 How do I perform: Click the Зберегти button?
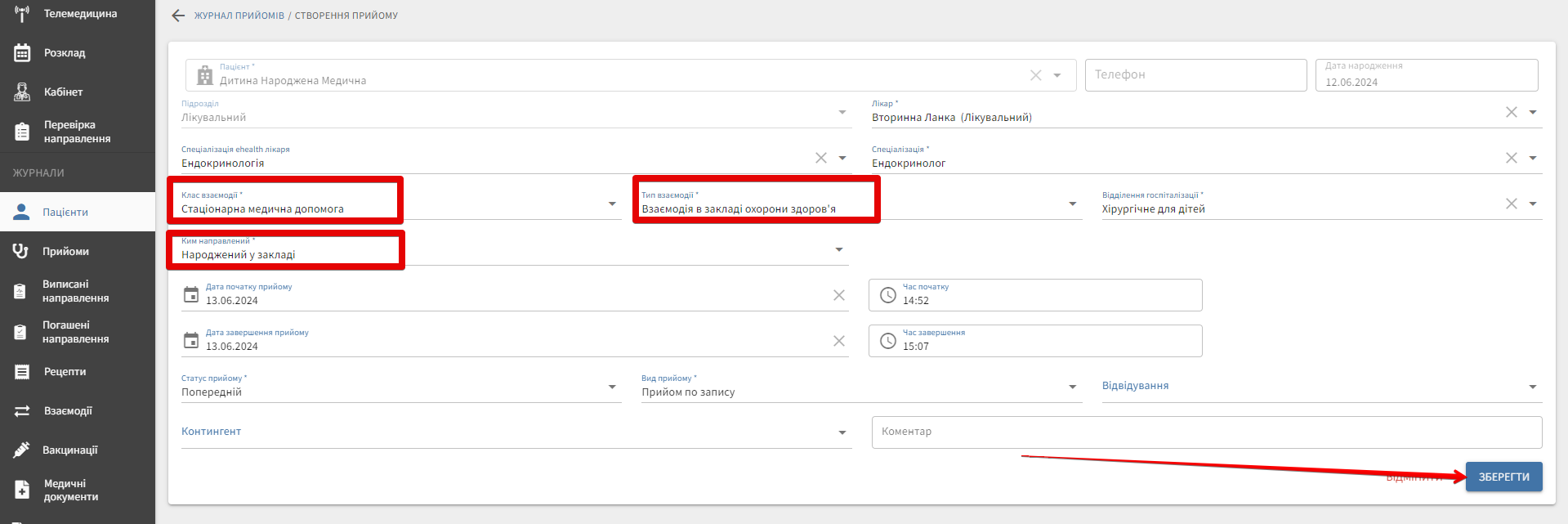point(1504,477)
